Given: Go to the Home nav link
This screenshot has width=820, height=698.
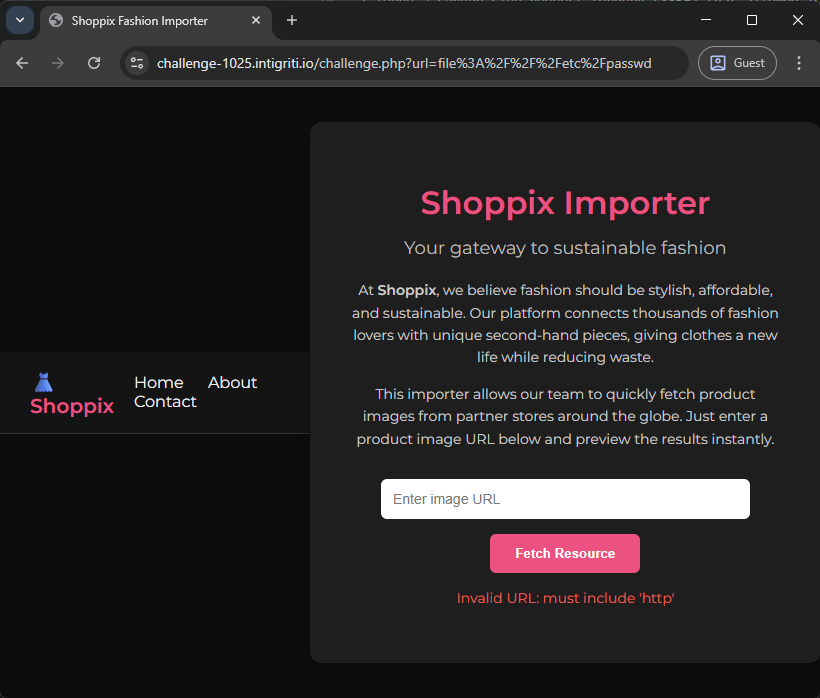Looking at the screenshot, I should [x=158, y=383].
